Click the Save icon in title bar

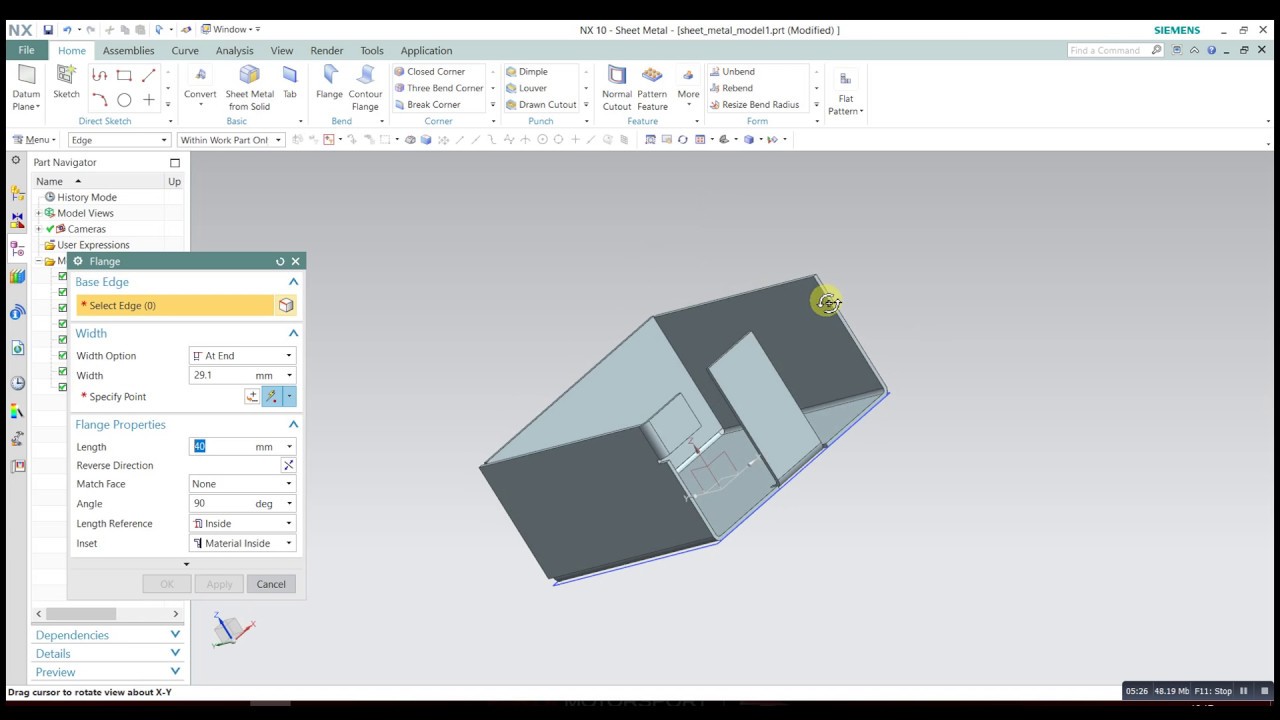click(x=48, y=30)
